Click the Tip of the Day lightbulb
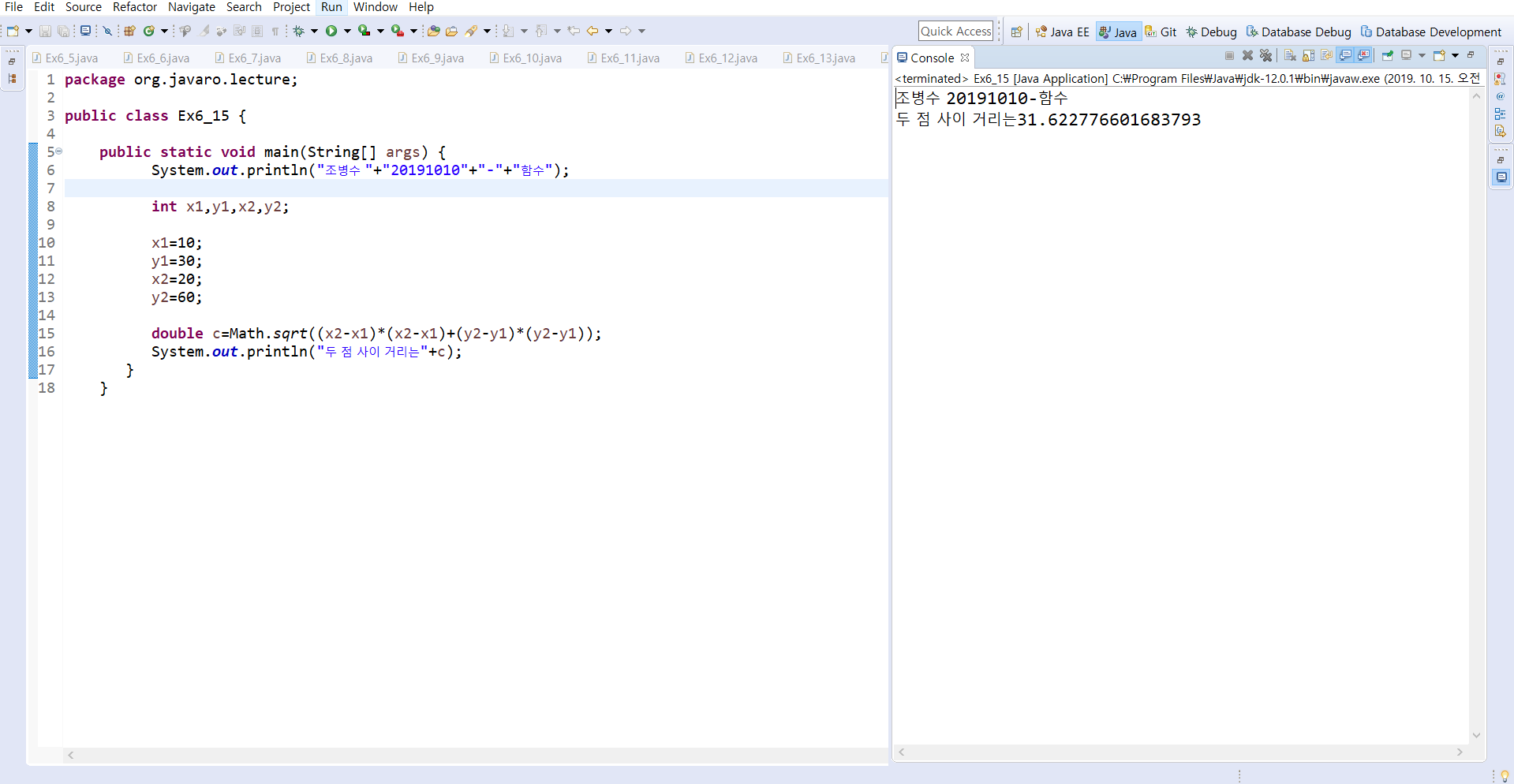Image resolution: width=1514 pixels, height=784 pixels. click(1505, 776)
